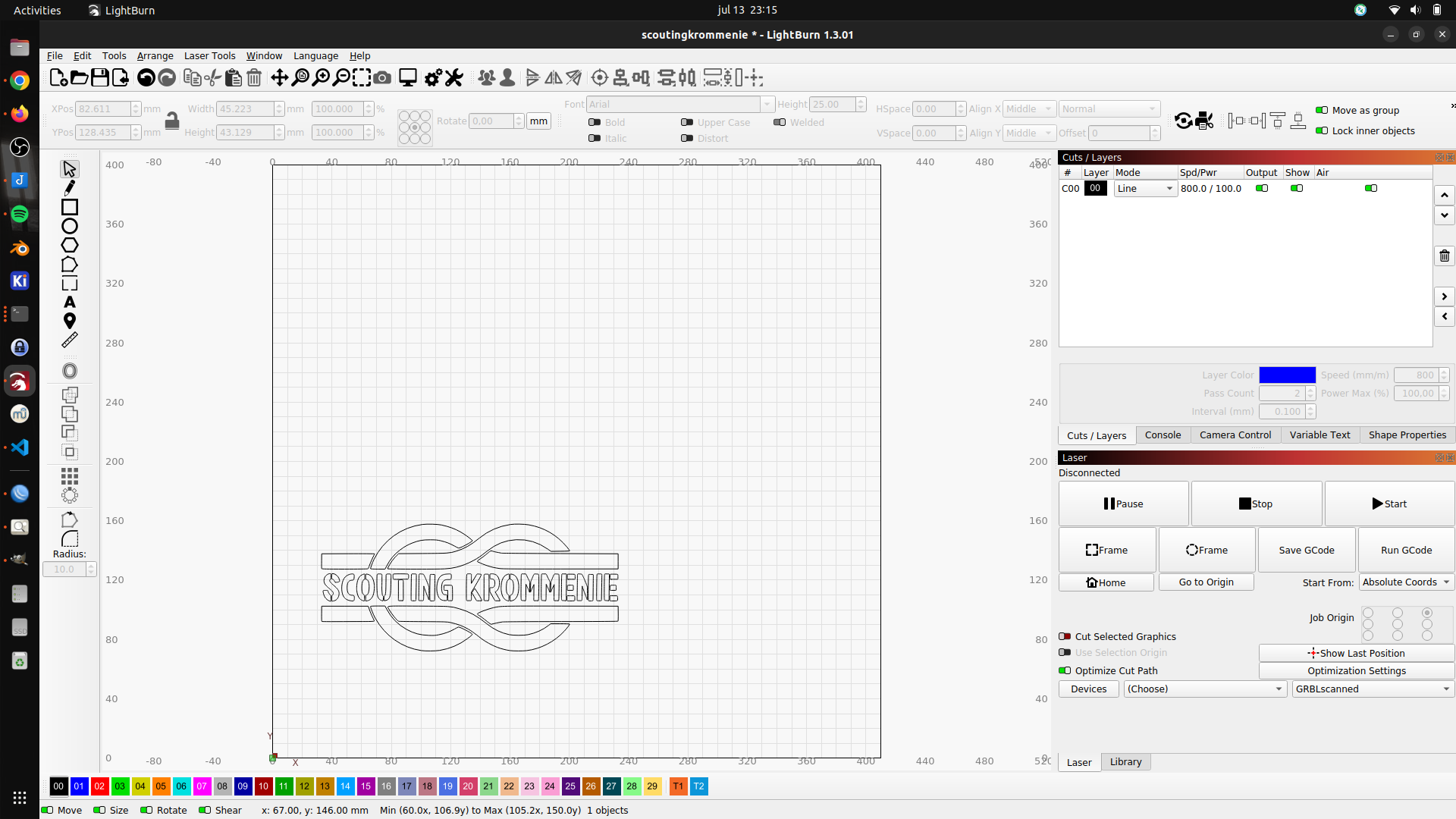Pick red layer 02 palette swatch
Viewport: 1456px width, 819px height.
pyautogui.click(x=99, y=786)
